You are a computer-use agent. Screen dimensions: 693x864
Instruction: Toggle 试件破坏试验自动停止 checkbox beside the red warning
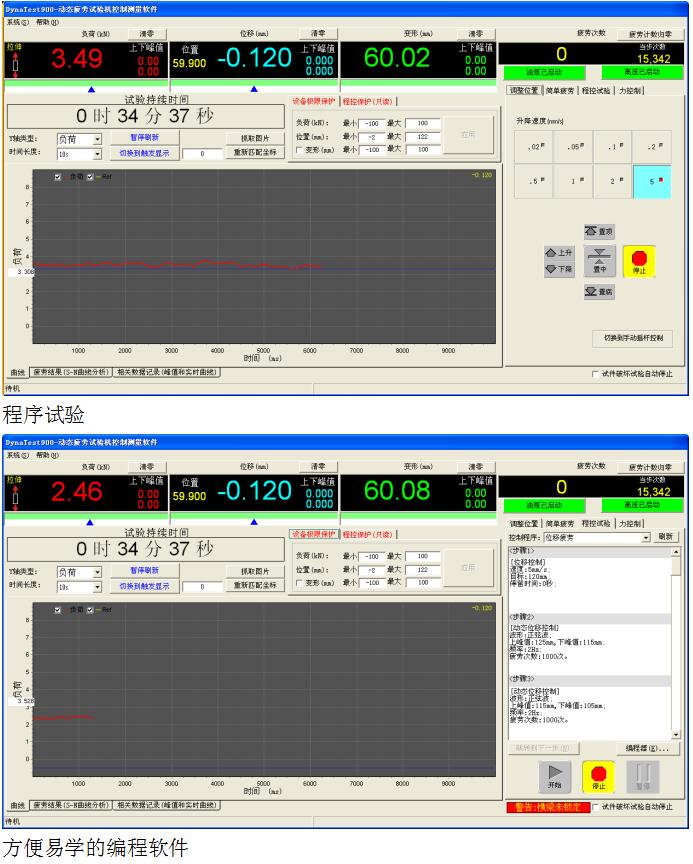(596, 807)
